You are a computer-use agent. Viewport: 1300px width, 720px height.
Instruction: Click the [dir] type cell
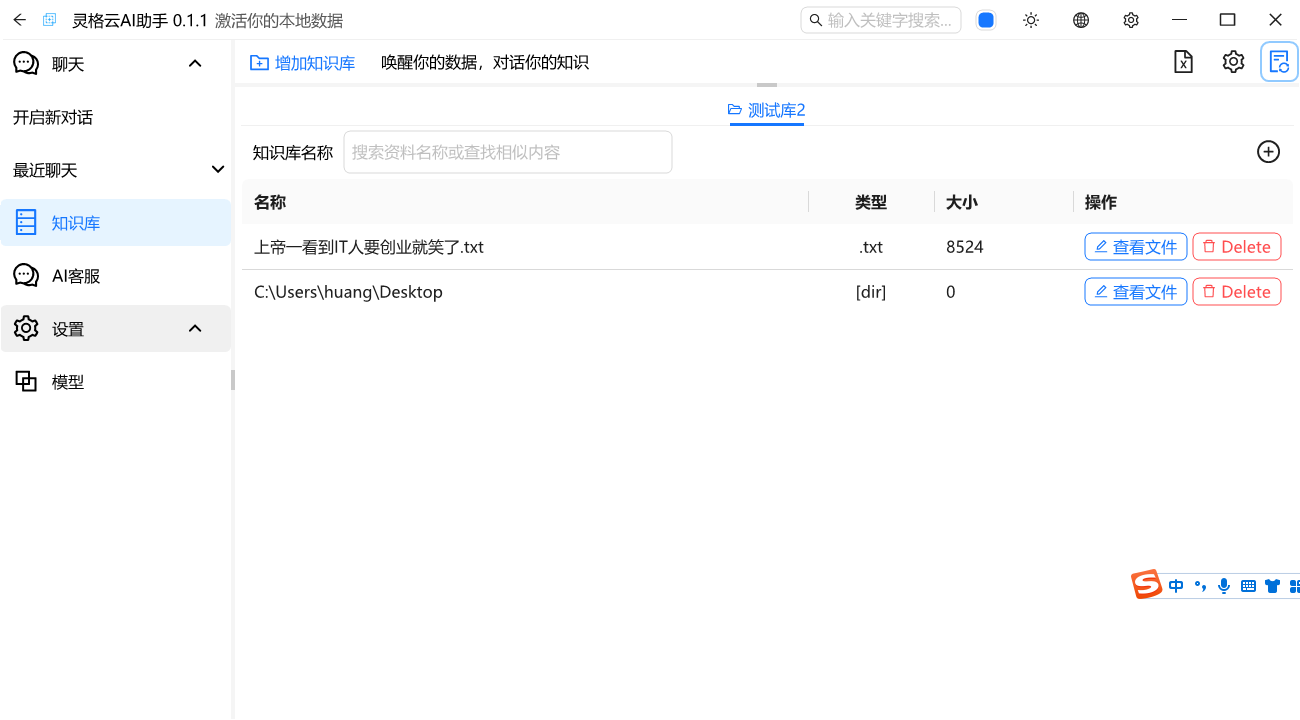[871, 292]
